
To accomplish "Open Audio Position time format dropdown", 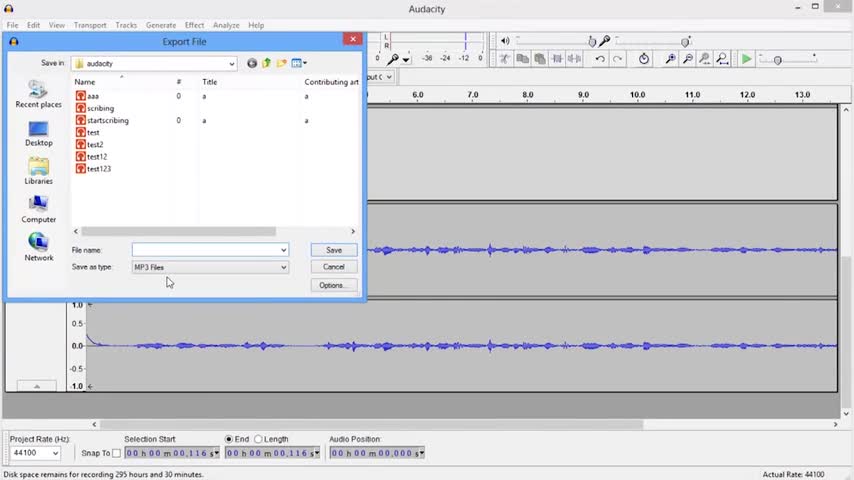I will pyautogui.click(x=422, y=453).
